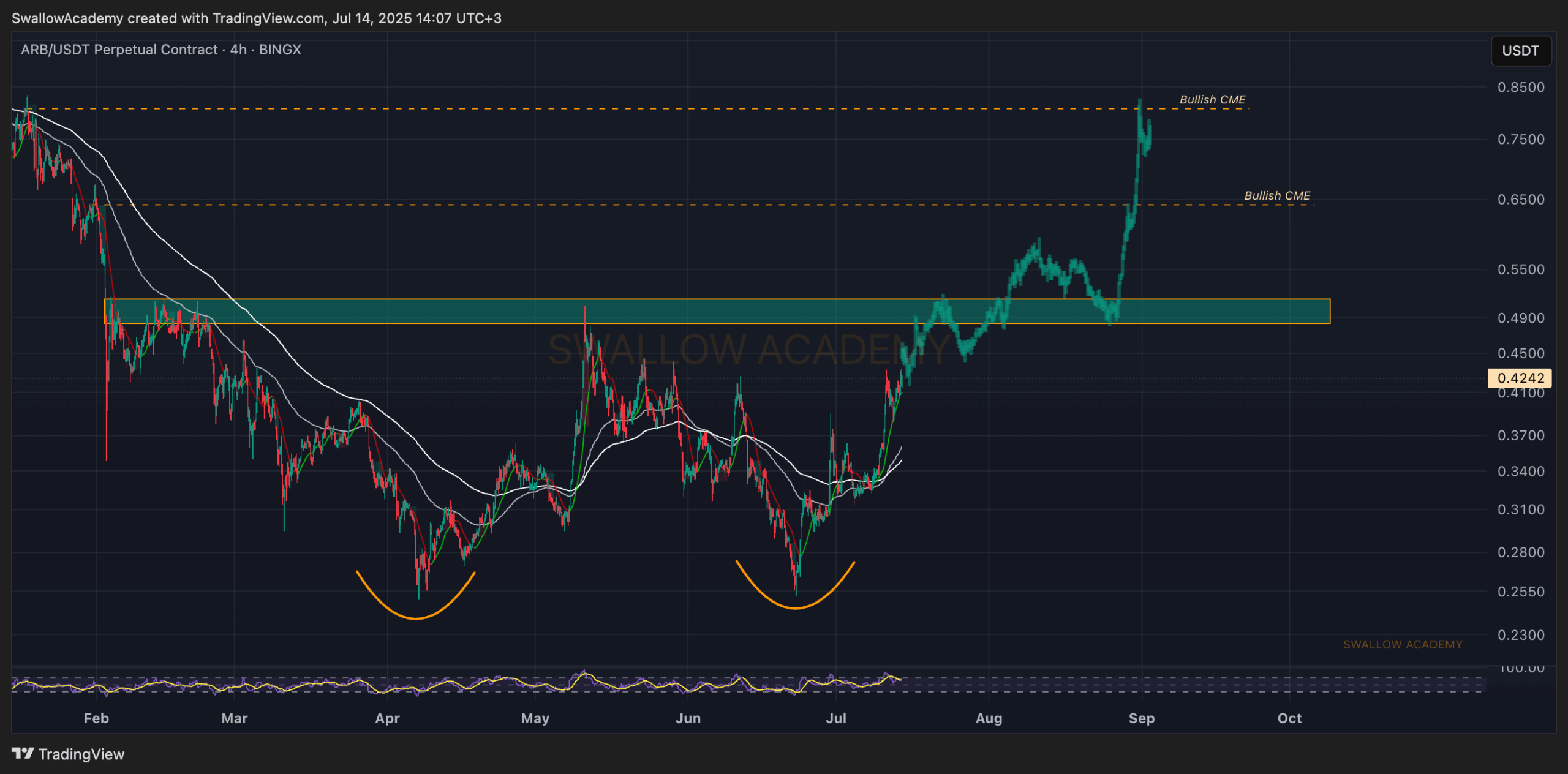The image size is (1568, 774).
Task: Click the Apr label on time axis
Action: tap(387, 718)
